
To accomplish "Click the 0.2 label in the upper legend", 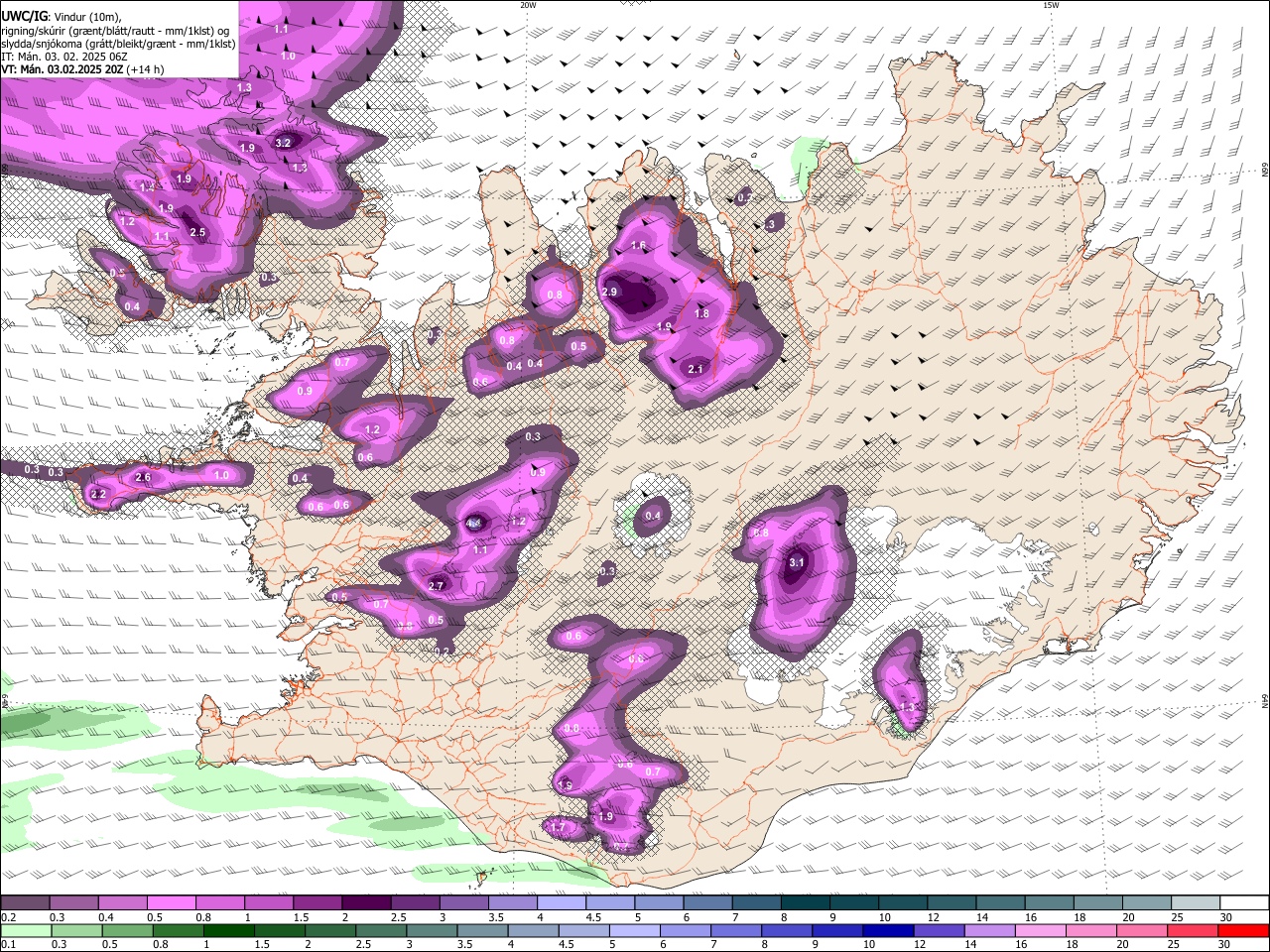I will (9, 917).
